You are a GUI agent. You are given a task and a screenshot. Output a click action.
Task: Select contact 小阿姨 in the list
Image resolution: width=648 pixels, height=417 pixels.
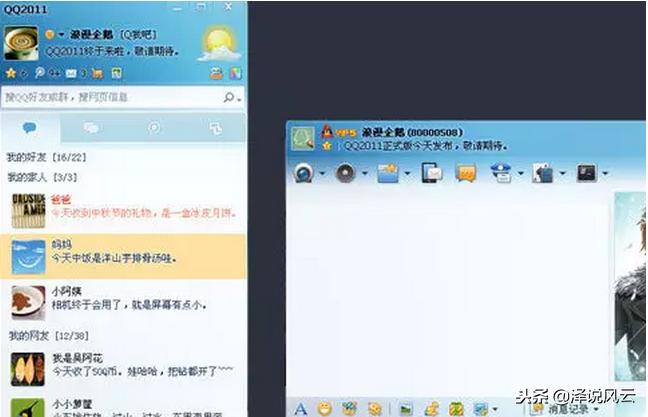124,303
